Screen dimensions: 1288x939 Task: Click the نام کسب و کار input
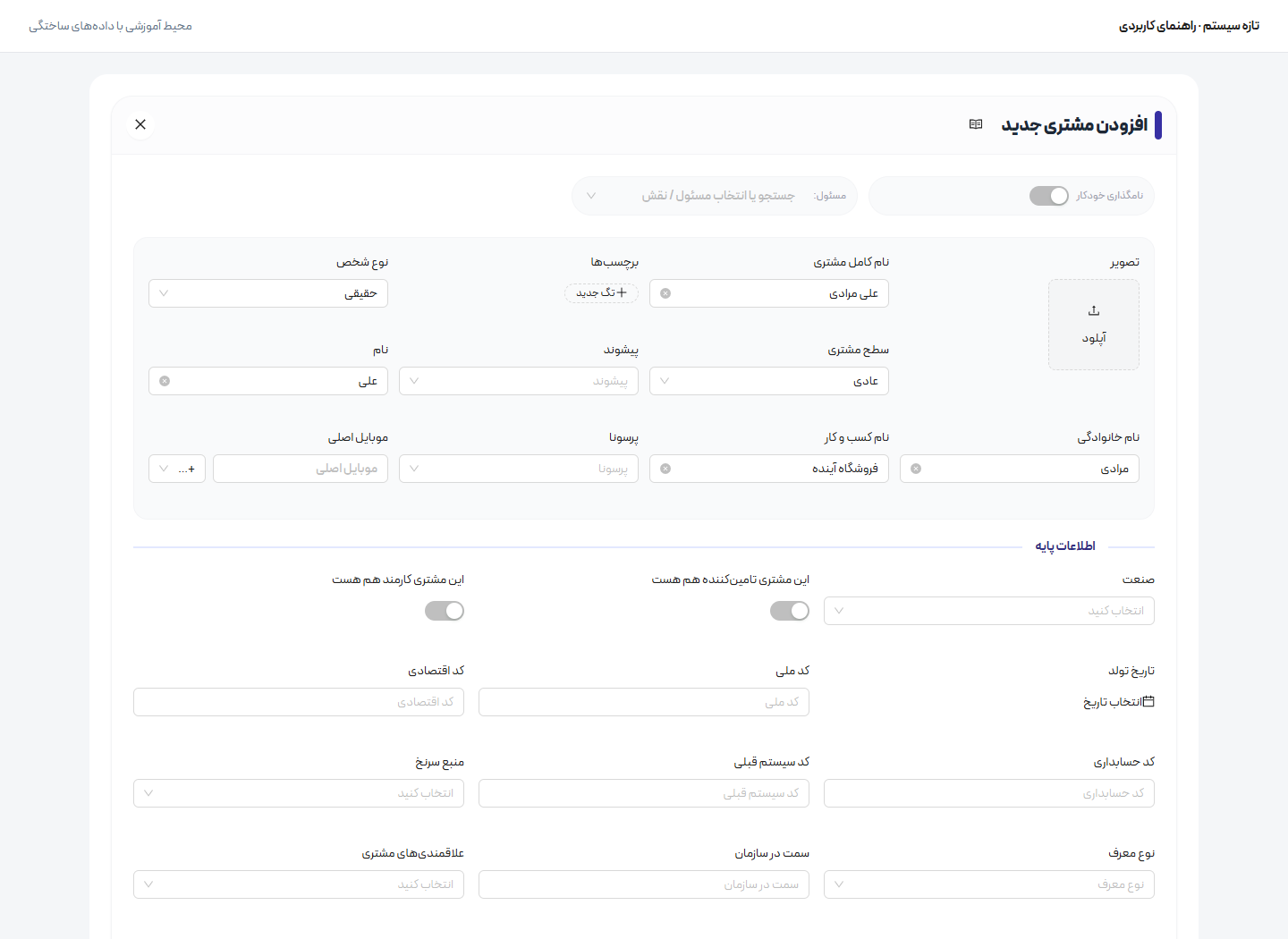pyautogui.click(x=769, y=469)
